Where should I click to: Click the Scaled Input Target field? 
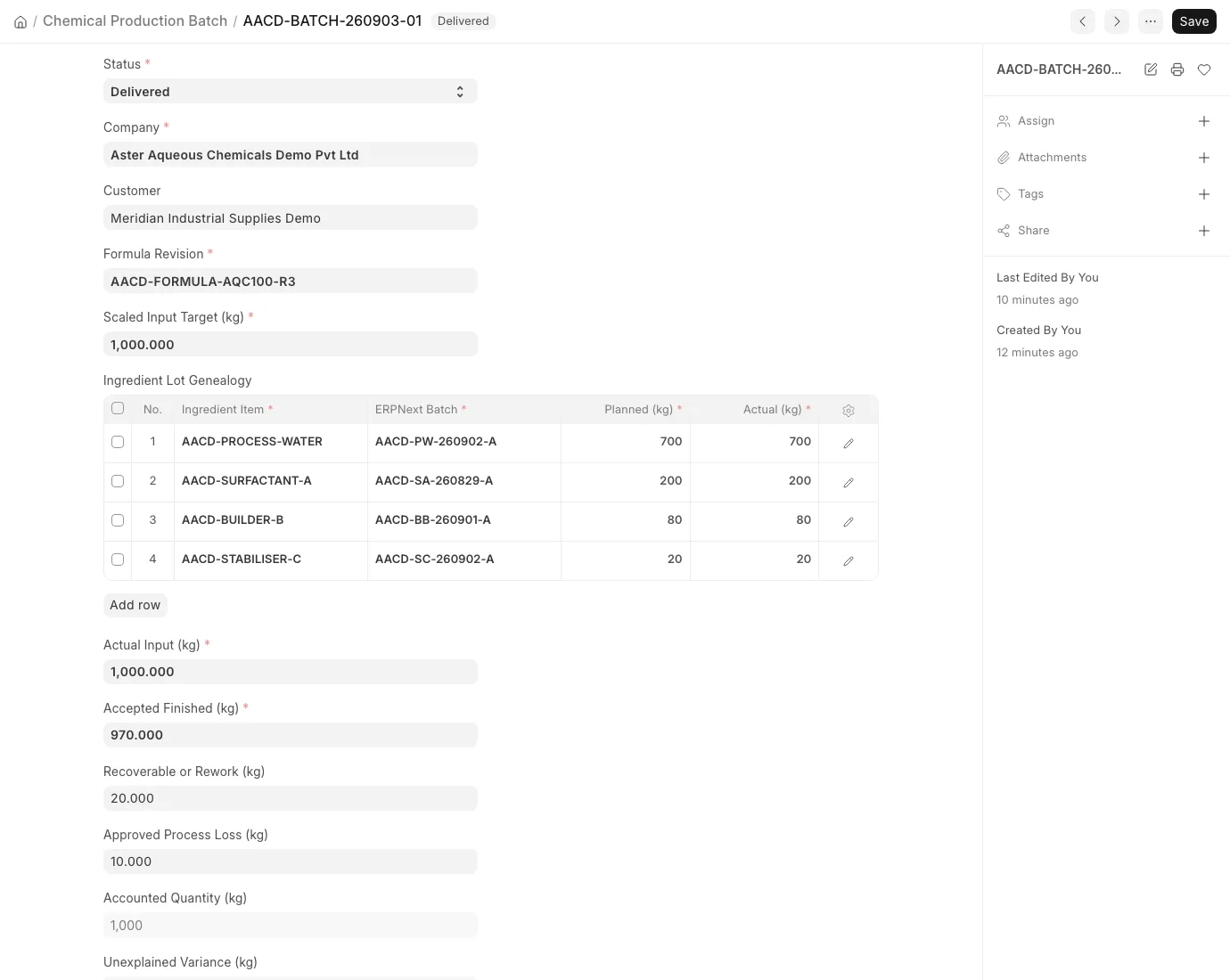click(x=291, y=345)
